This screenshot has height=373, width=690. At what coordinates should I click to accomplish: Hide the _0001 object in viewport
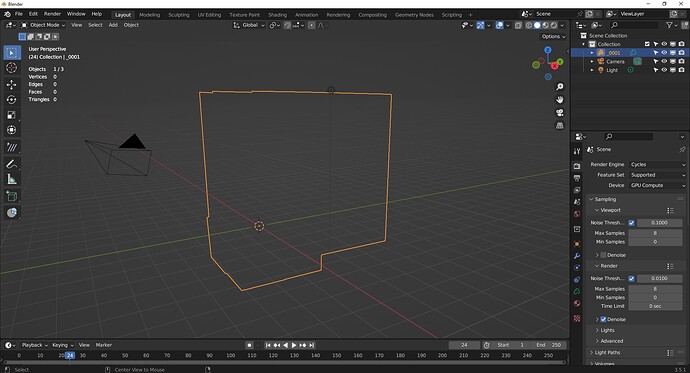coord(664,53)
